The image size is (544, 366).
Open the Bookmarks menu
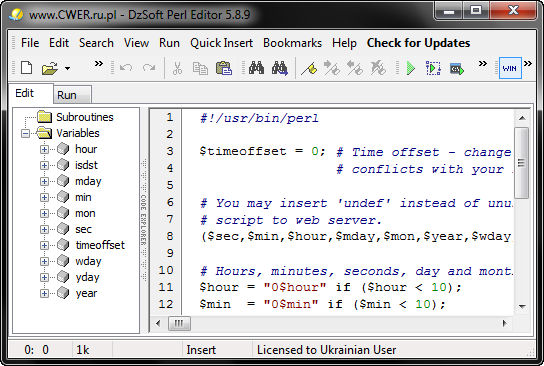pos(292,43)
